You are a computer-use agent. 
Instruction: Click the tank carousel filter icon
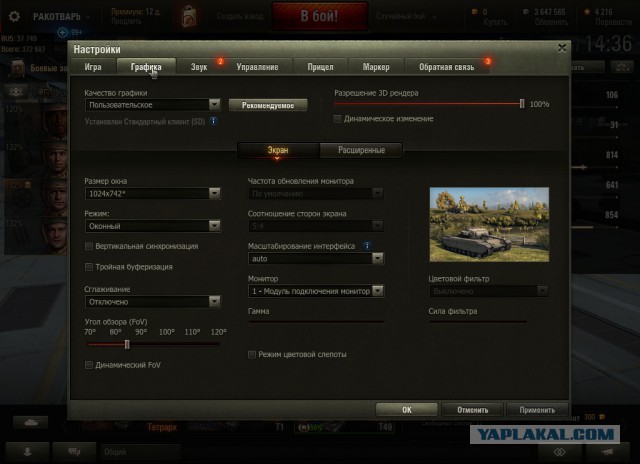tap(31, 422)
